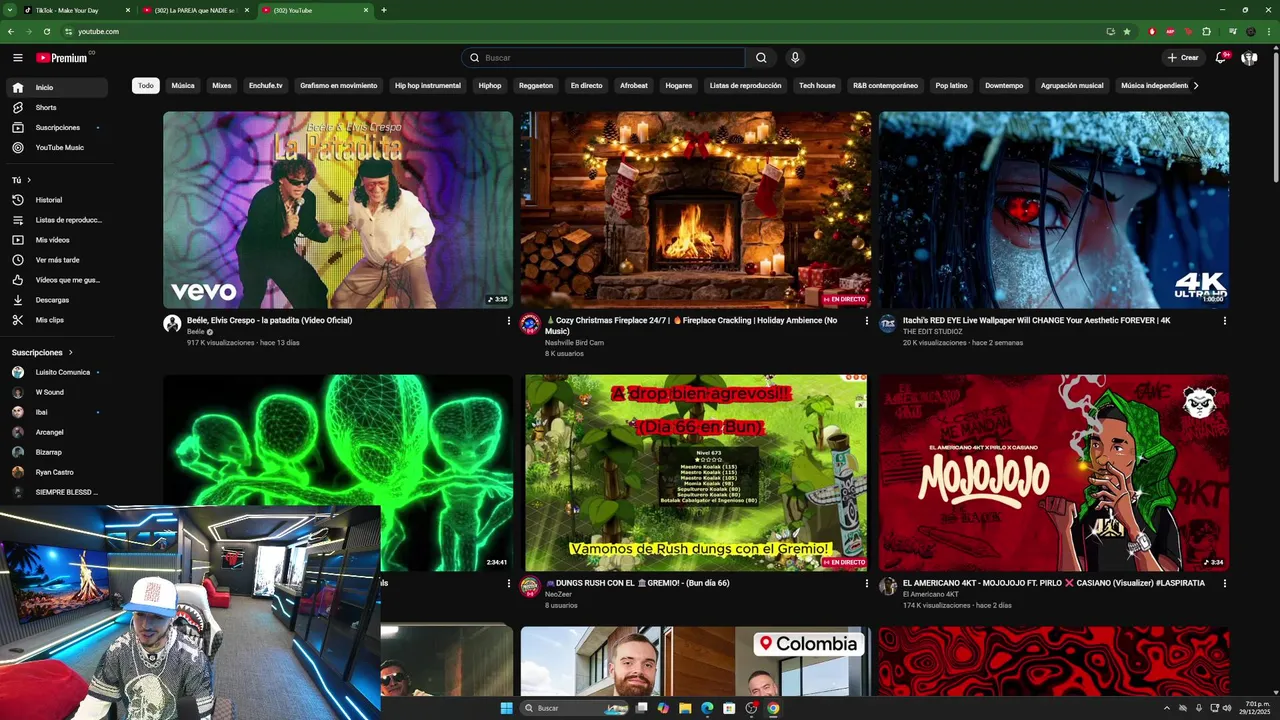
Task: Open the browser extensions puzzle icon
Action: point(1206,31)
